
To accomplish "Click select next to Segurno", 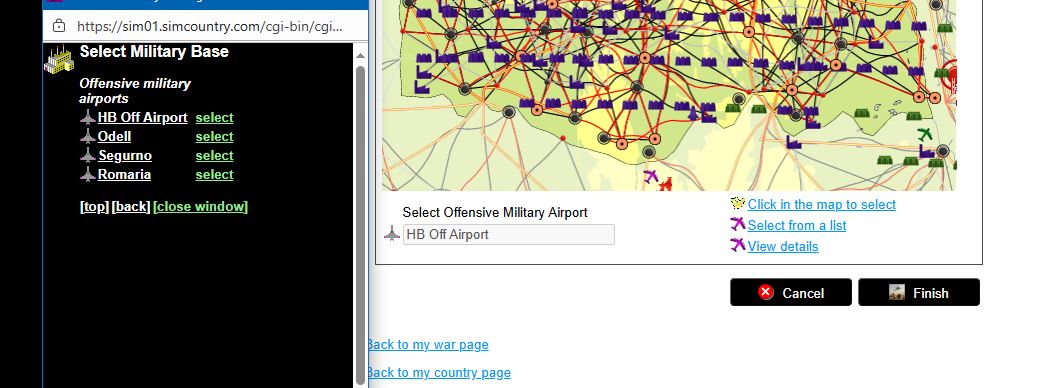I will point(214,155).
